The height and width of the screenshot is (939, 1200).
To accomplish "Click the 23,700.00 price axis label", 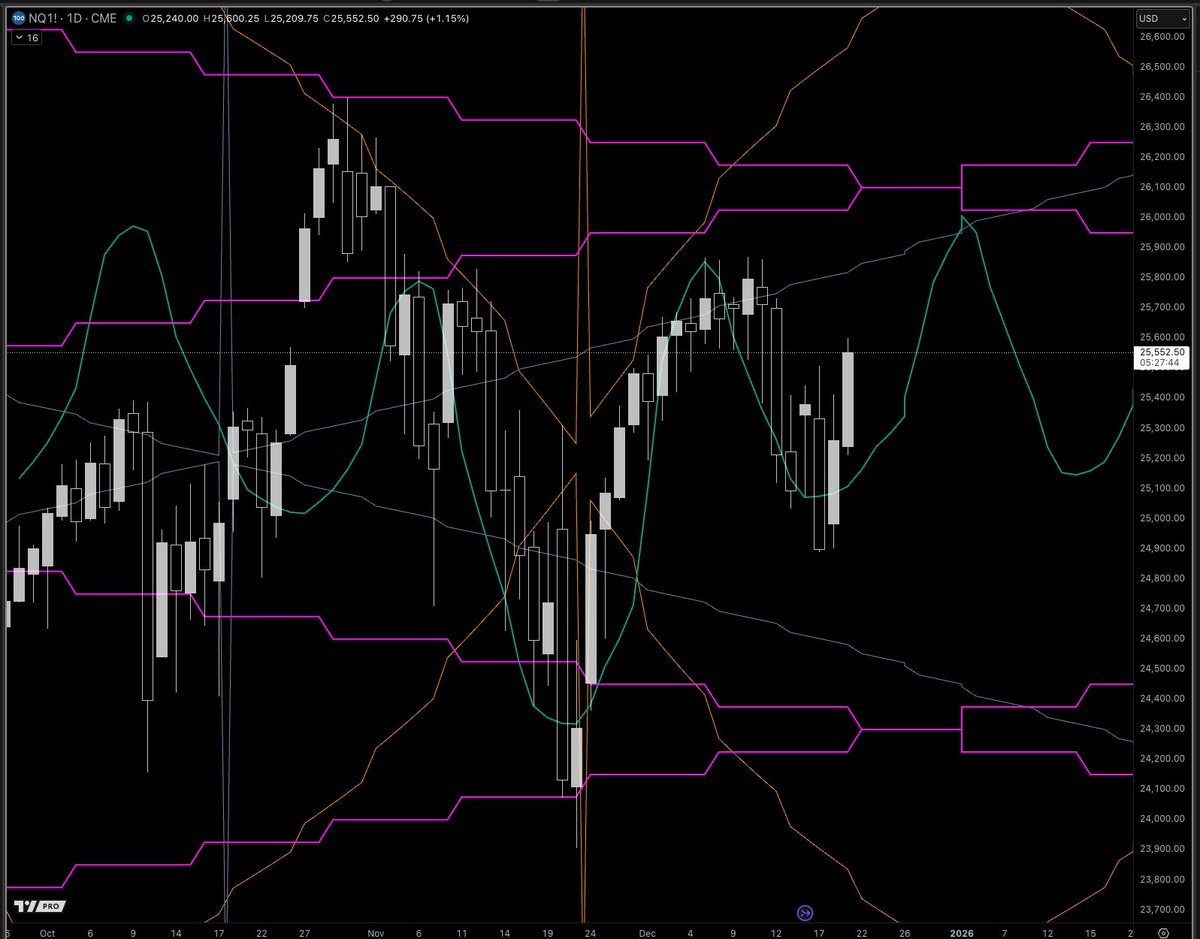I will [x=1161, y=909].
